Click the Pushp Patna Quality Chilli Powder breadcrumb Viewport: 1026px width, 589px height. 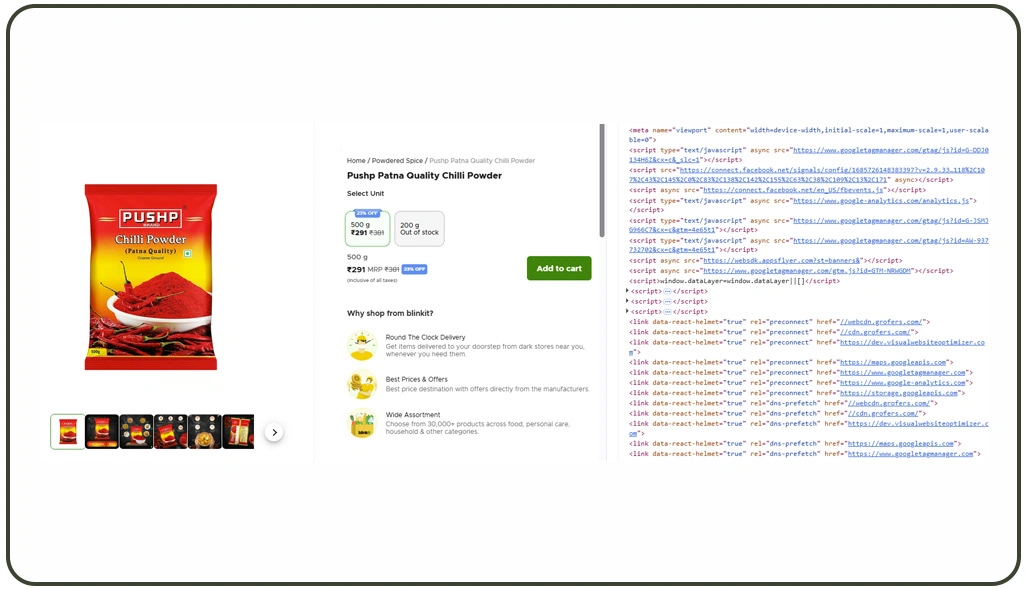pyautogui.click(x=482, y=160)
